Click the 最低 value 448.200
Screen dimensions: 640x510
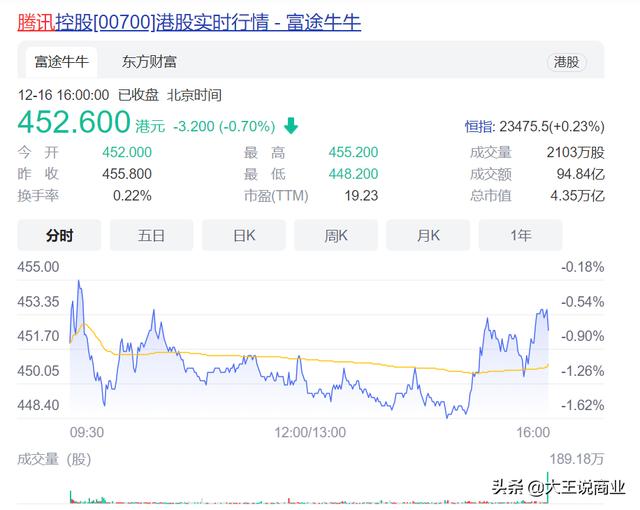353,174
